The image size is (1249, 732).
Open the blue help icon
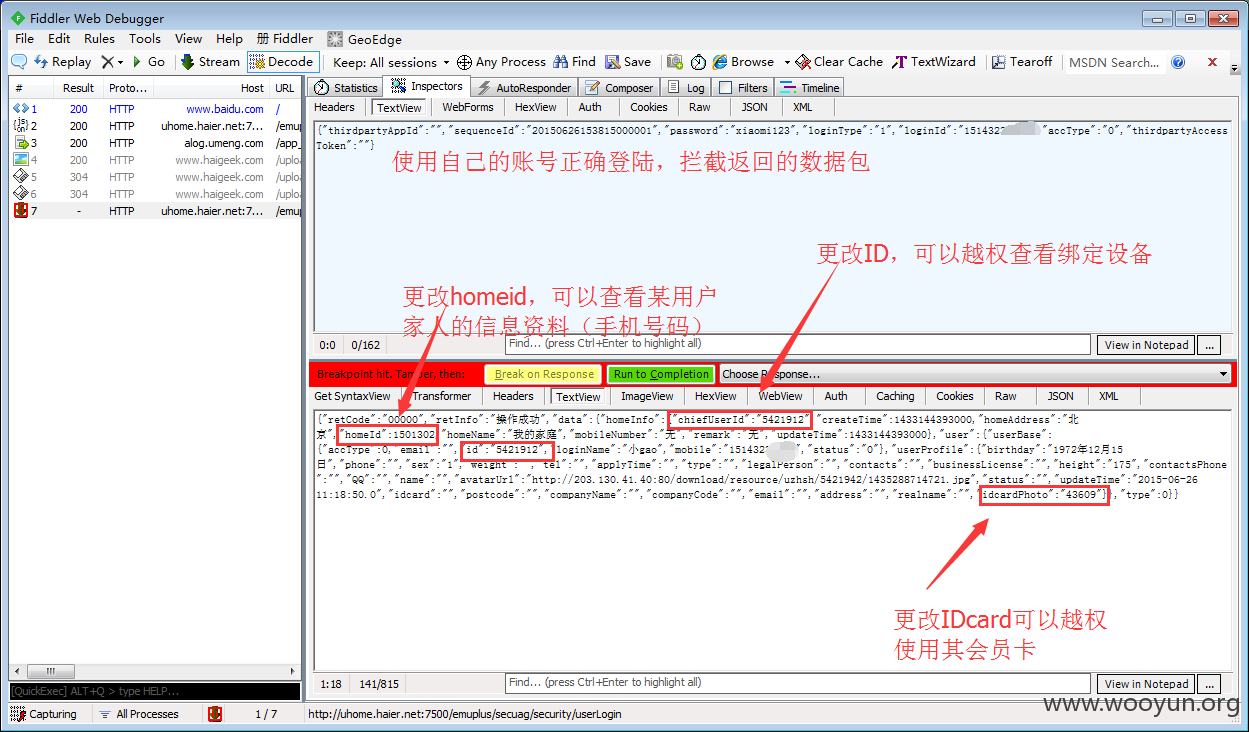point(1178,62)
